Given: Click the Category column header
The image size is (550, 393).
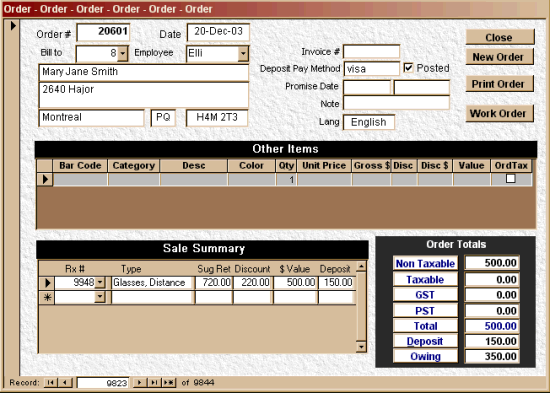Looking at the screenshot, I should pyautogui.click(x=134, y=166).
